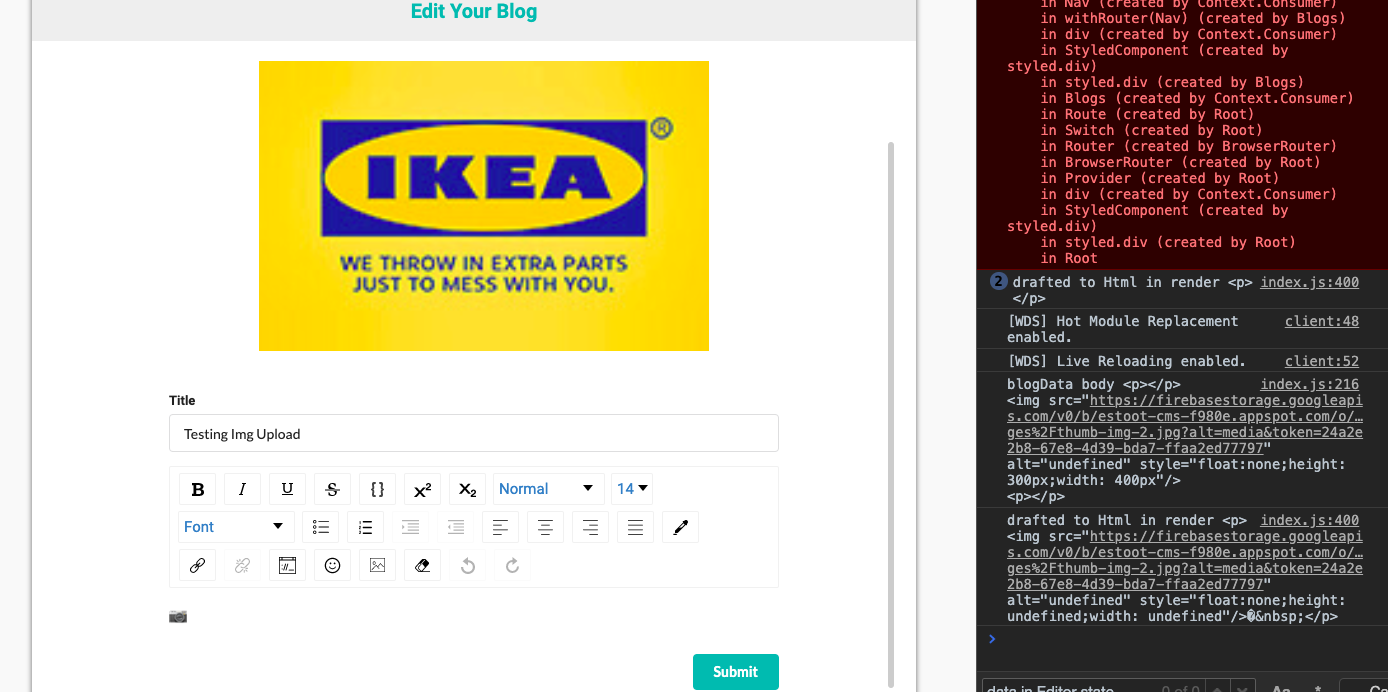Screen dimensions: 1388x692
Task: Apply Underline formatting
Action: [287, 489]
